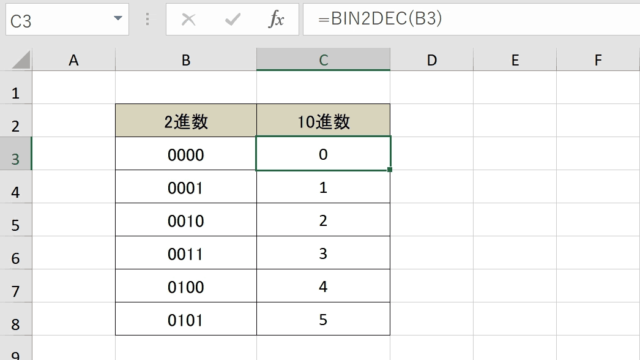
Task: Click the vertical dots handle beside Name Box
Action: [x=147, y=19]
